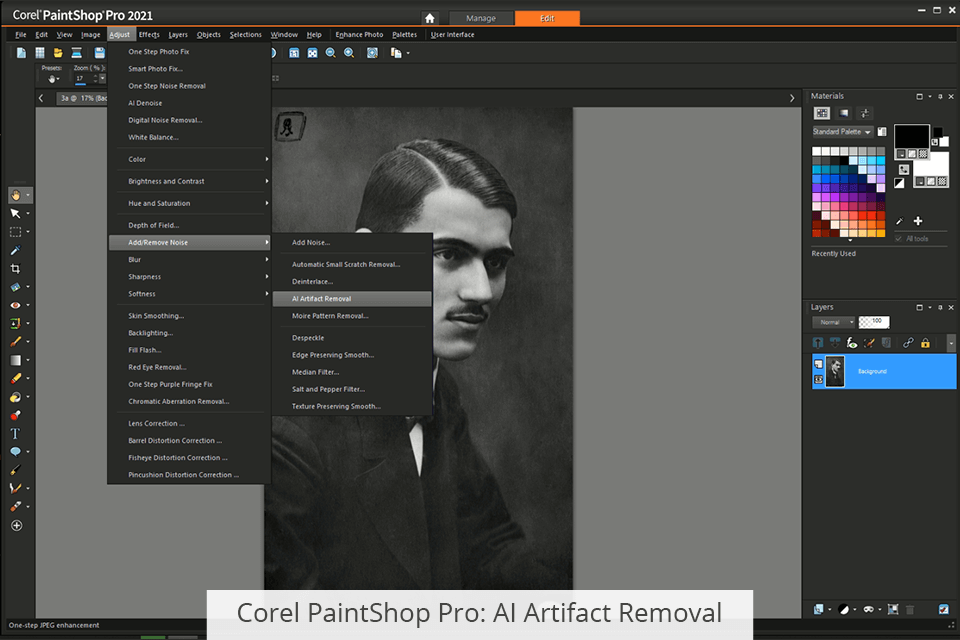Select the Paint Brush tool

(15, 342)
